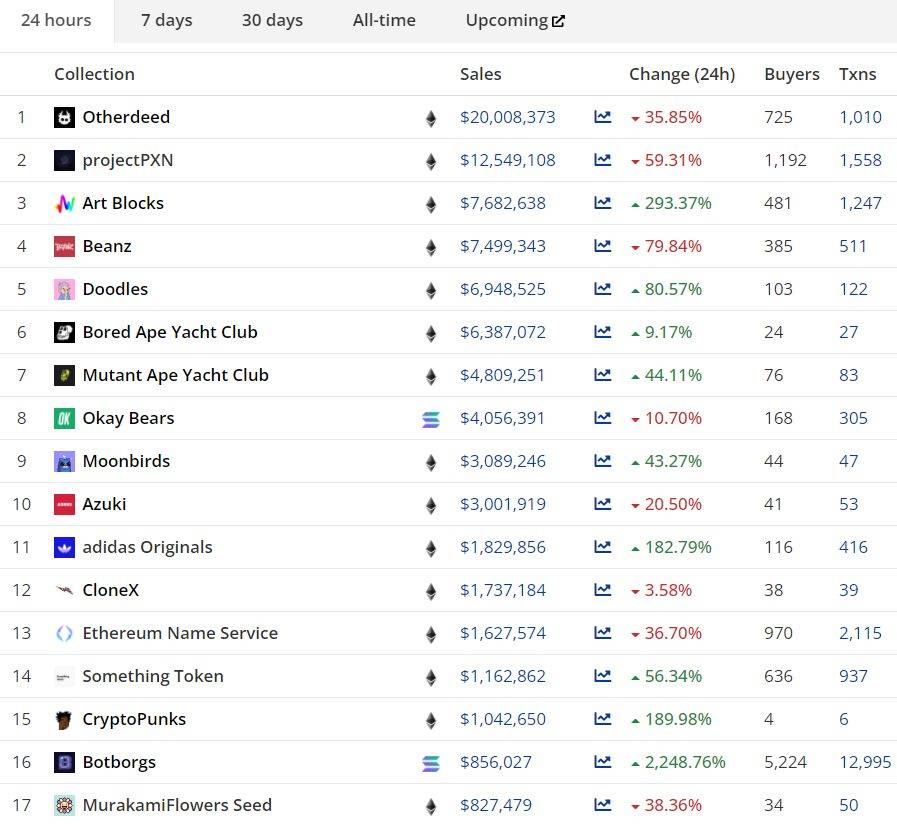Image resolution: width=897 pixels, height=826 pixels.
Task: Open the sales chart icon for Beanz
Action: (x=602, y=246)
